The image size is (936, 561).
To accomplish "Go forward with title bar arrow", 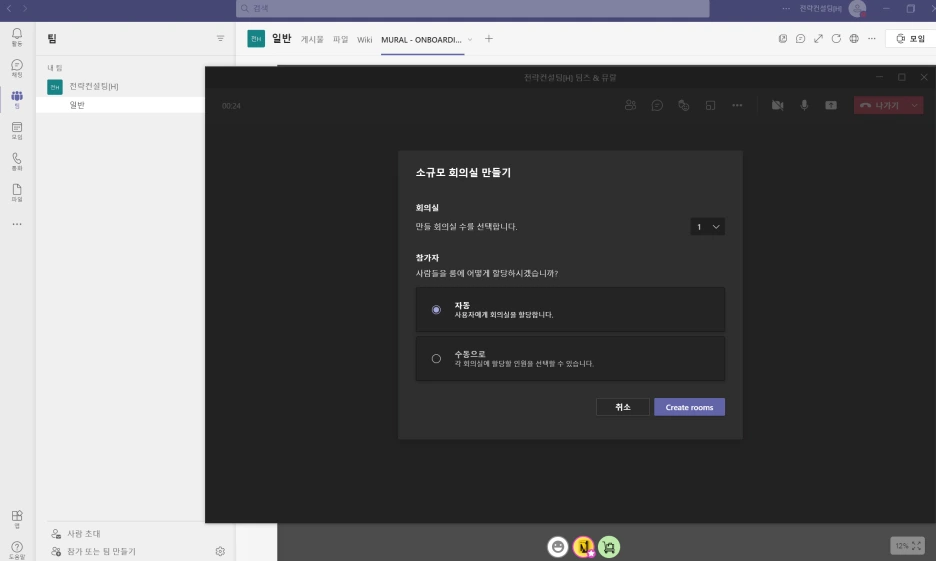I will pyautogui.click(x=24, y=8).
